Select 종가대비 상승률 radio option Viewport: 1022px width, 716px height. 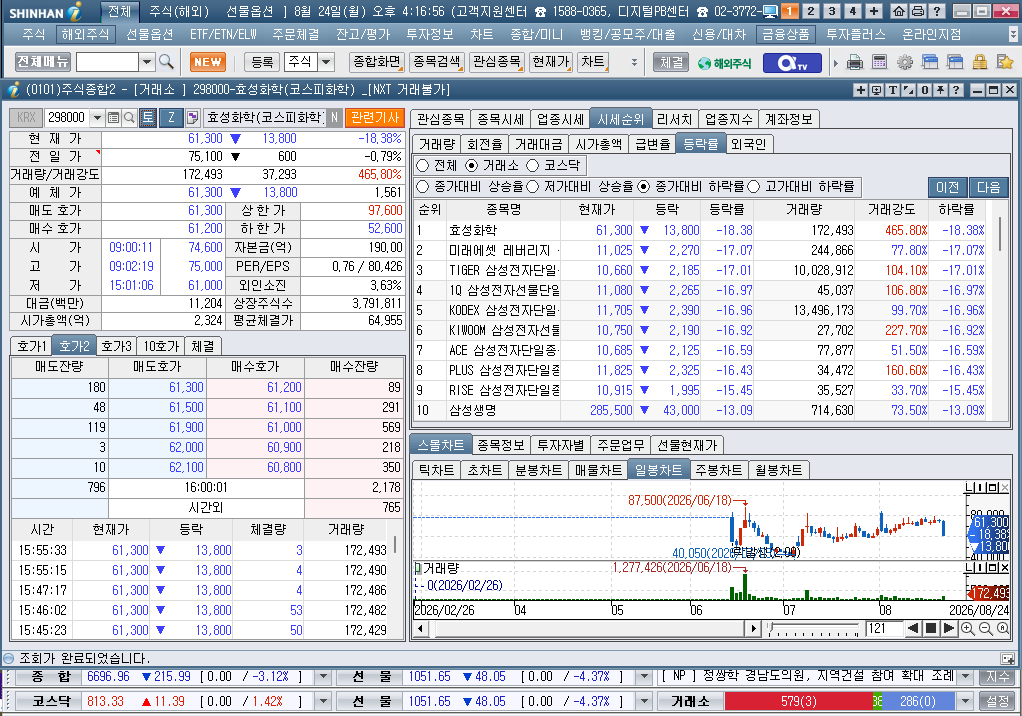coord(422,187)
